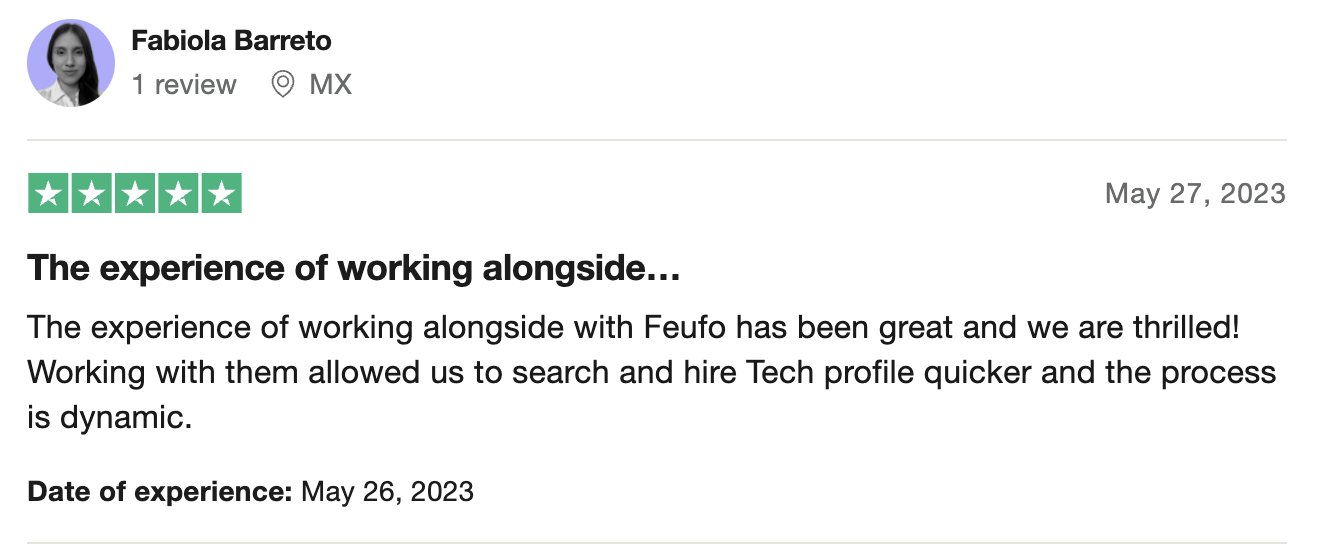Click the "Date of experience:" label
This screenshot has height=544, width=1318.
tap(160, 492)
